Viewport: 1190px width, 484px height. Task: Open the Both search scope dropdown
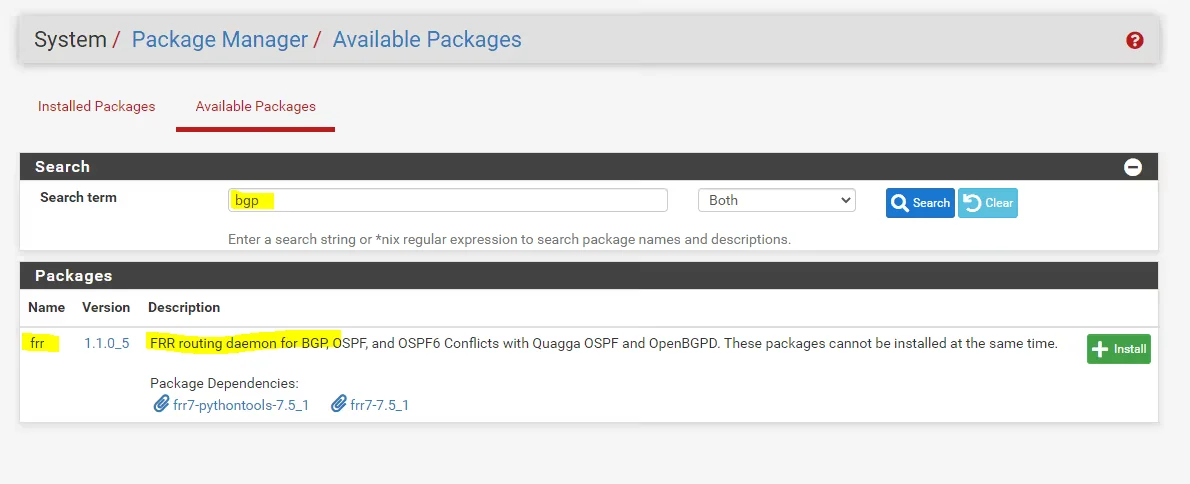(776, 200)
